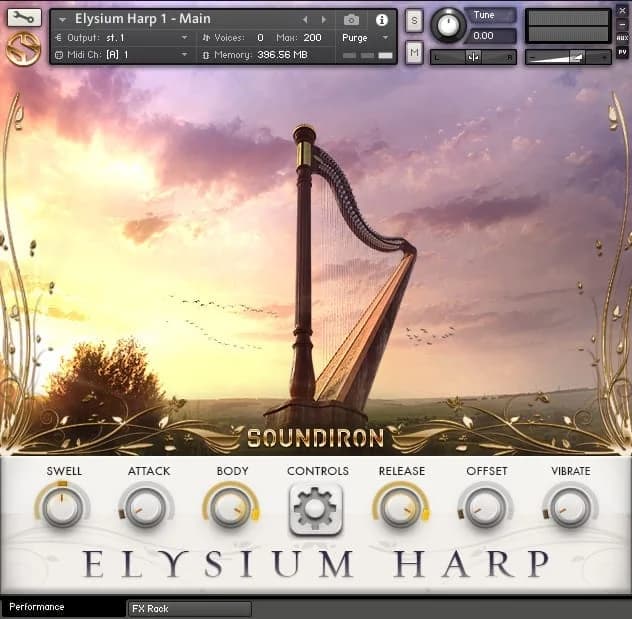Click the volume slider handle
Image resolution: width=632 pixels, height=619 pixels.
pos(576,57)
